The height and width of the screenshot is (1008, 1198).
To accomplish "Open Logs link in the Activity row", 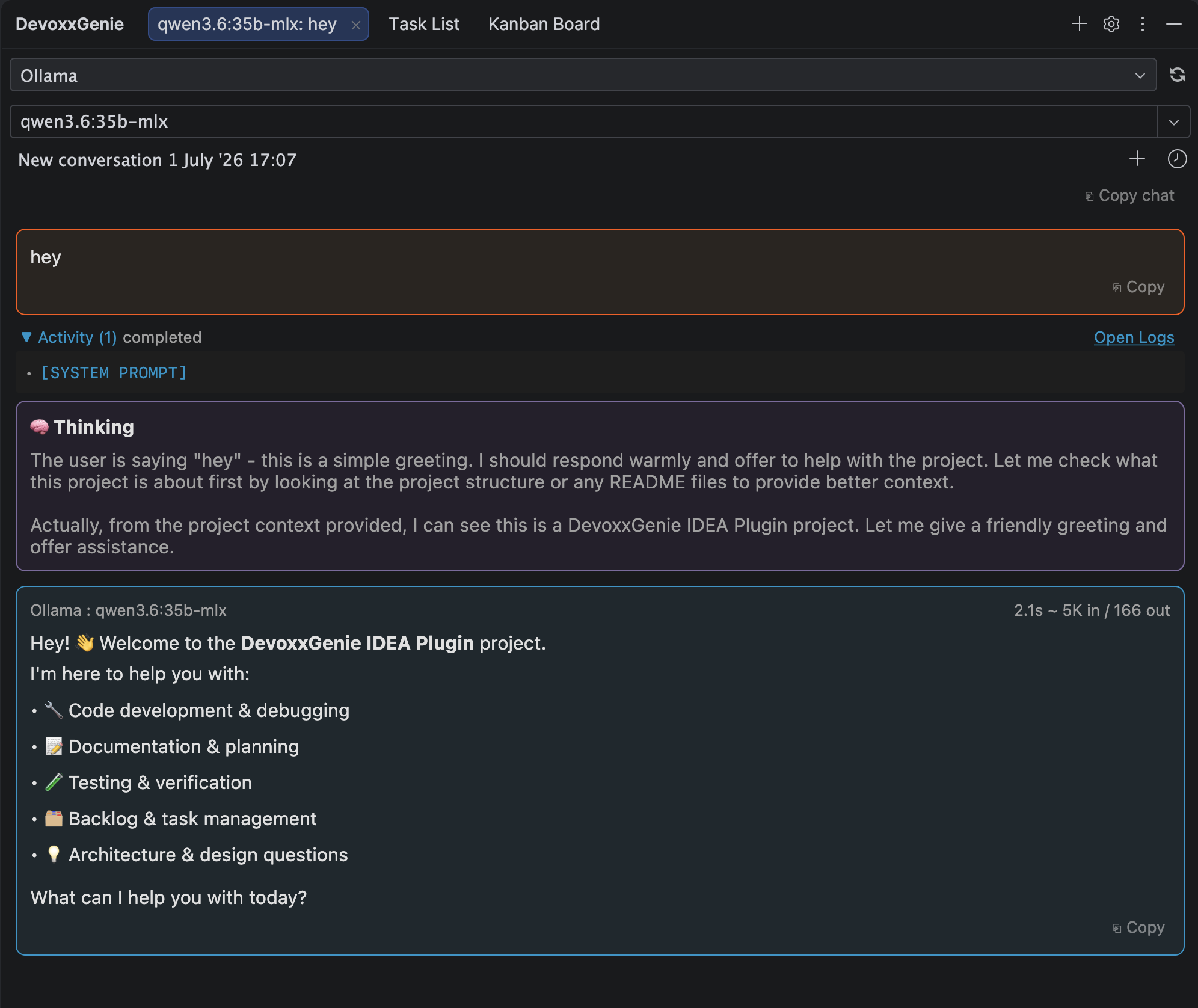I will [1134, 337].
